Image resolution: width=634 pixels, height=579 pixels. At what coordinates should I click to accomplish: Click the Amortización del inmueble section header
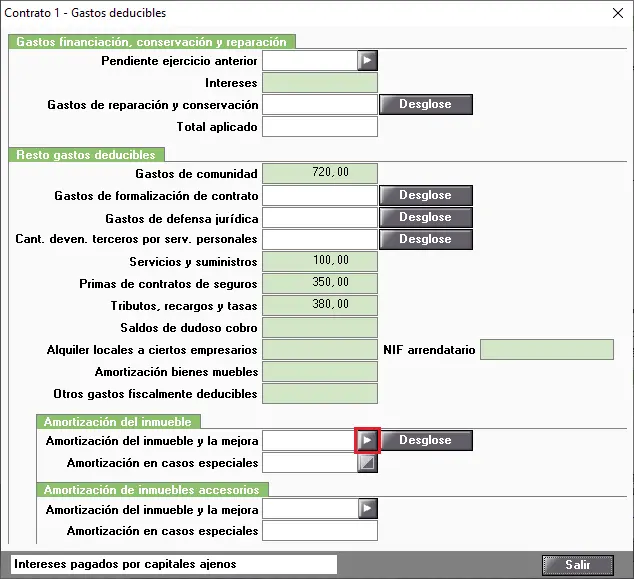coord(118,422)
